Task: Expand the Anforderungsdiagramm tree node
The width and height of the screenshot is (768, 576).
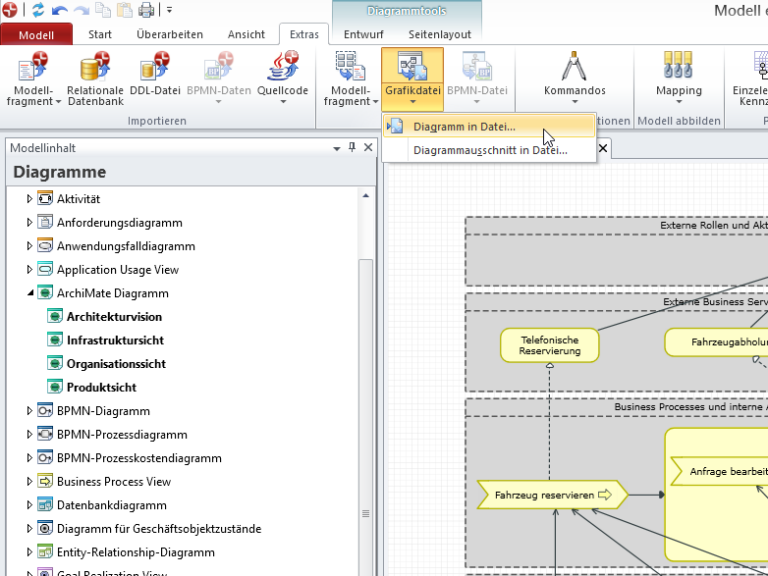Action: (29, 222)
